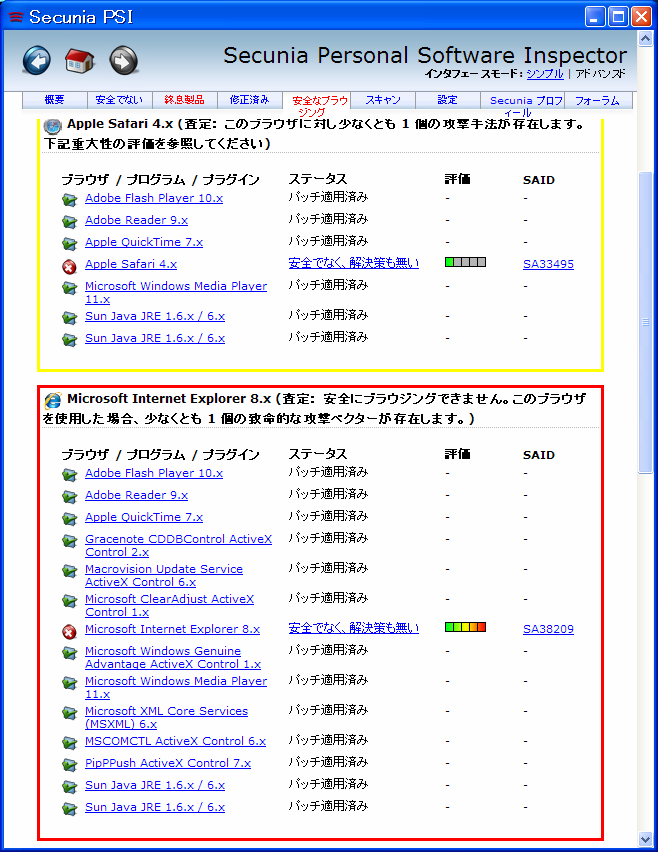Open advisory SA38209 link
The image size is (658, 852).
(x=548, y=629)
